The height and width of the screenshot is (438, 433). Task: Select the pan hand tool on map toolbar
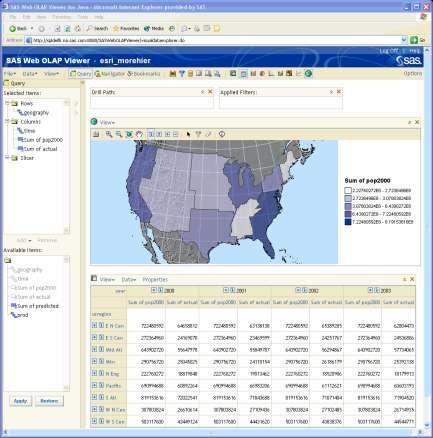tap(139, 134)
